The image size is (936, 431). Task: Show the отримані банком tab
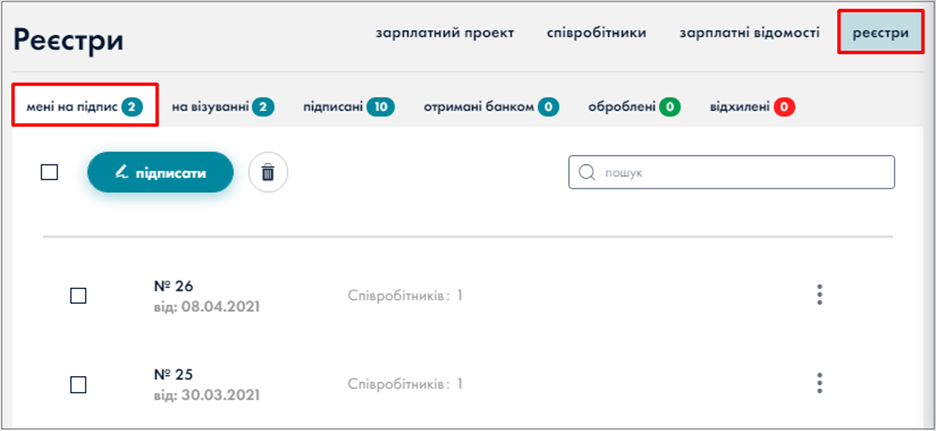478,106
